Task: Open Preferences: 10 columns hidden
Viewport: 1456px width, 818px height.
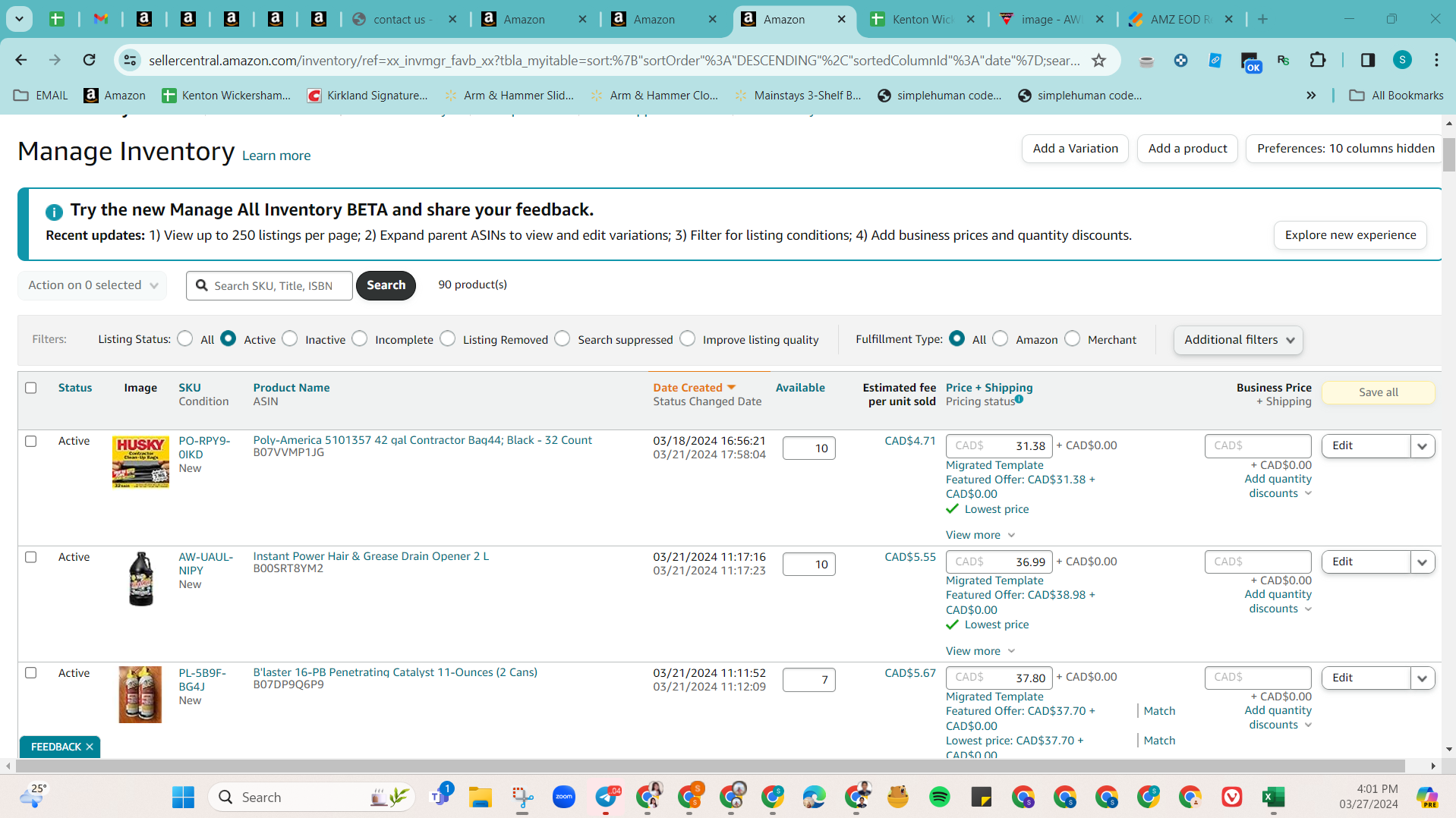Action: click(1345, 149)
